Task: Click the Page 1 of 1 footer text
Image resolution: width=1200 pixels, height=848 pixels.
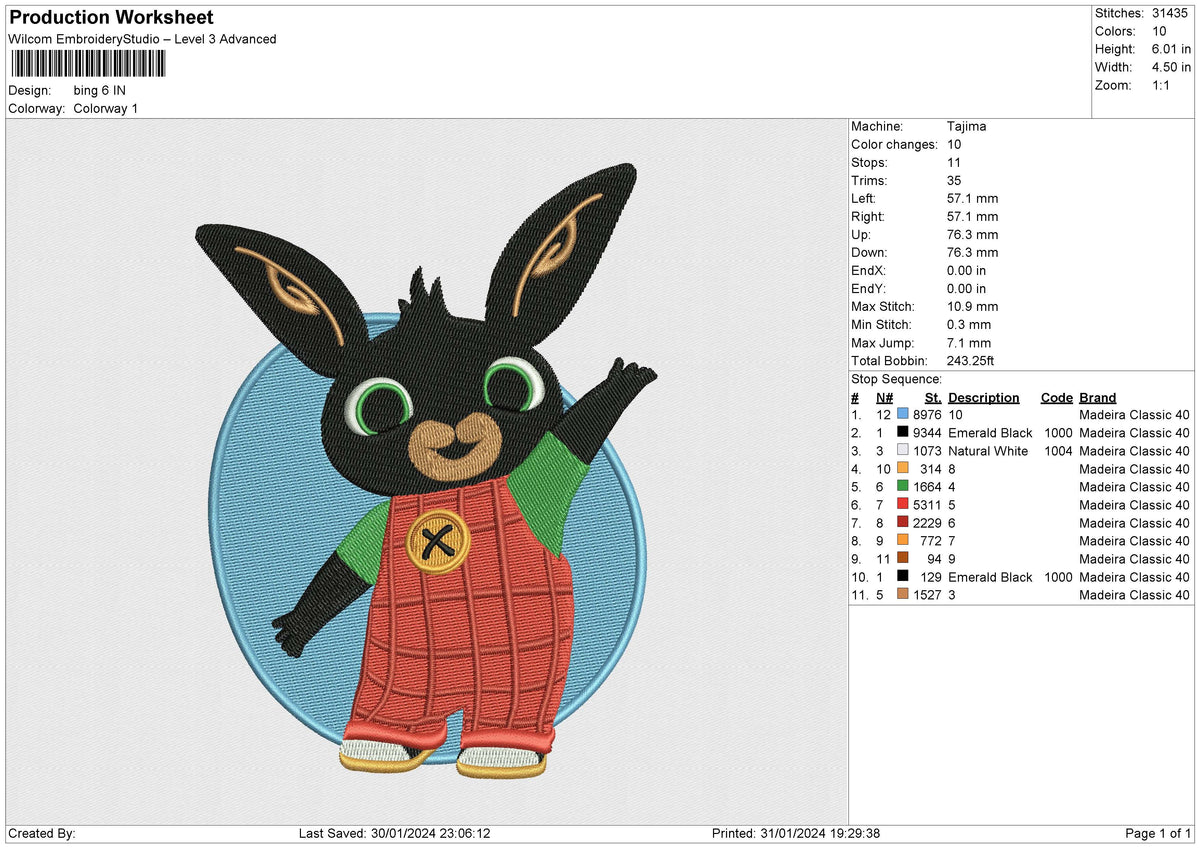Action: [x=1158, y=833]
